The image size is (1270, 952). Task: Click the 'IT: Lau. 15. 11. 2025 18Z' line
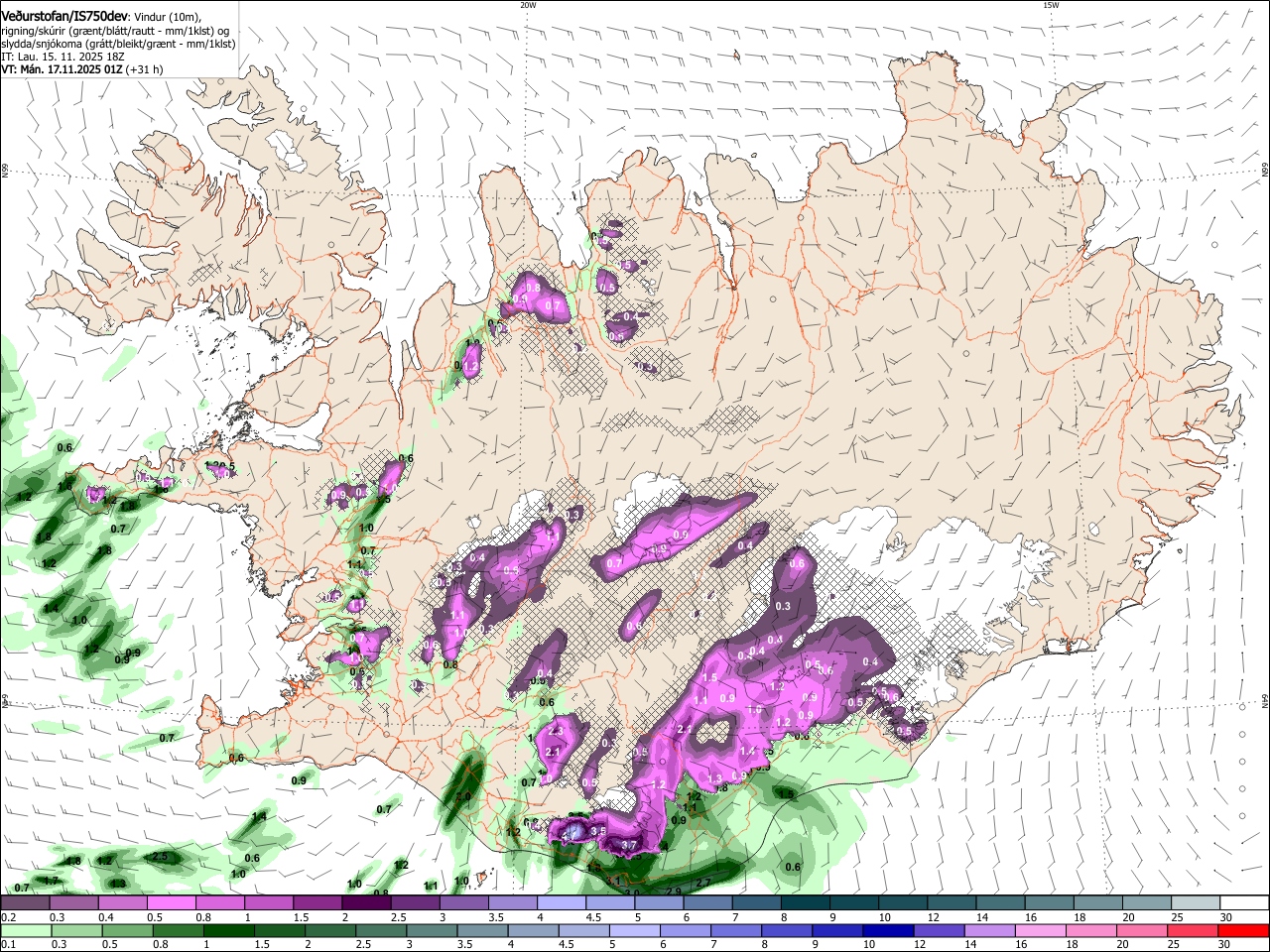[x=63, y=57]
